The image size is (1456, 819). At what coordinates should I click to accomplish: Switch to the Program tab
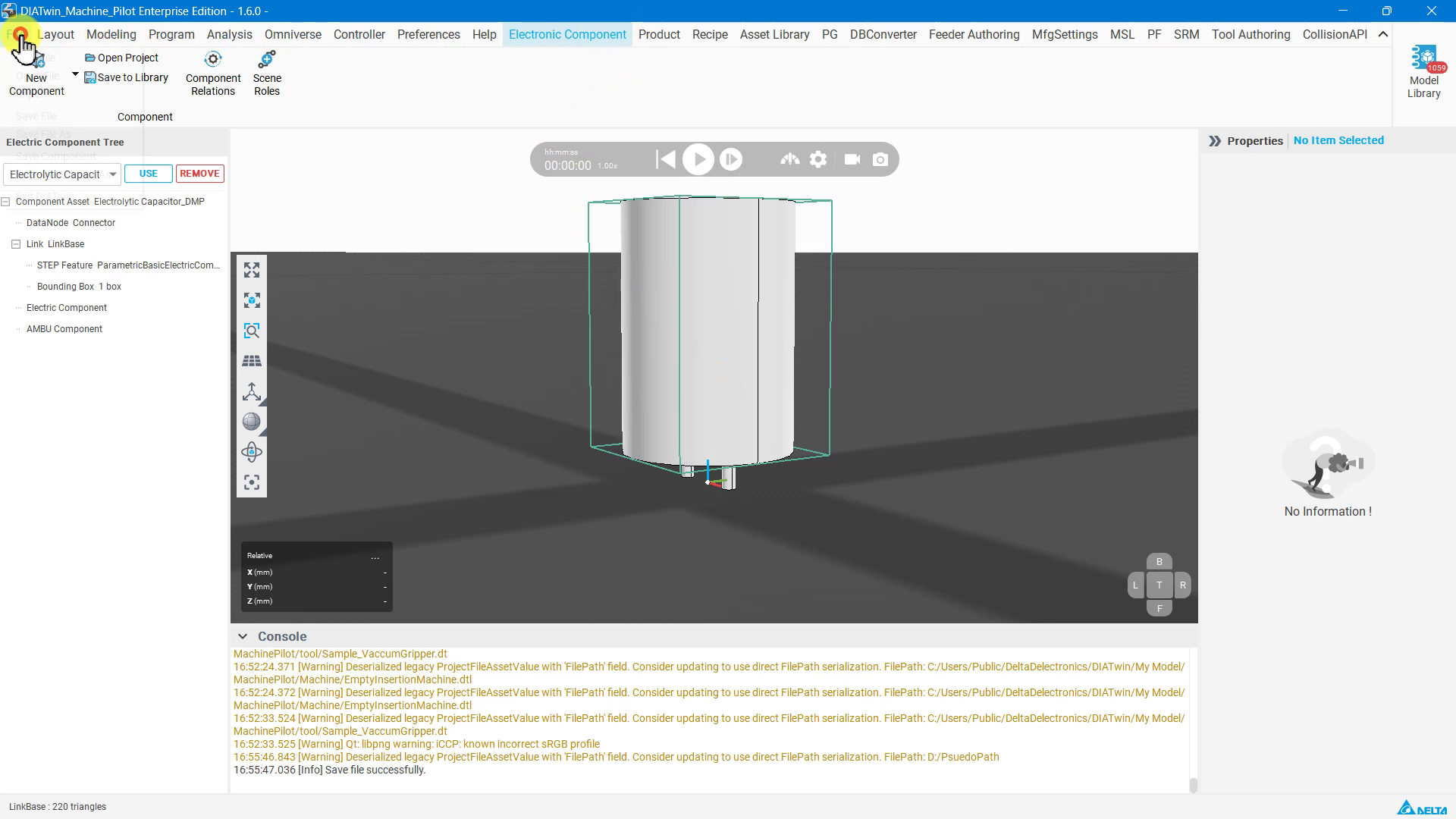[171, 34]
